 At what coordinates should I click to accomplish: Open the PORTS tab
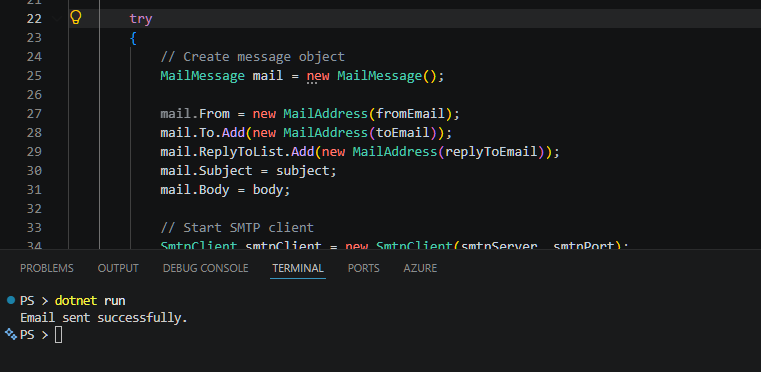[364, 268]
